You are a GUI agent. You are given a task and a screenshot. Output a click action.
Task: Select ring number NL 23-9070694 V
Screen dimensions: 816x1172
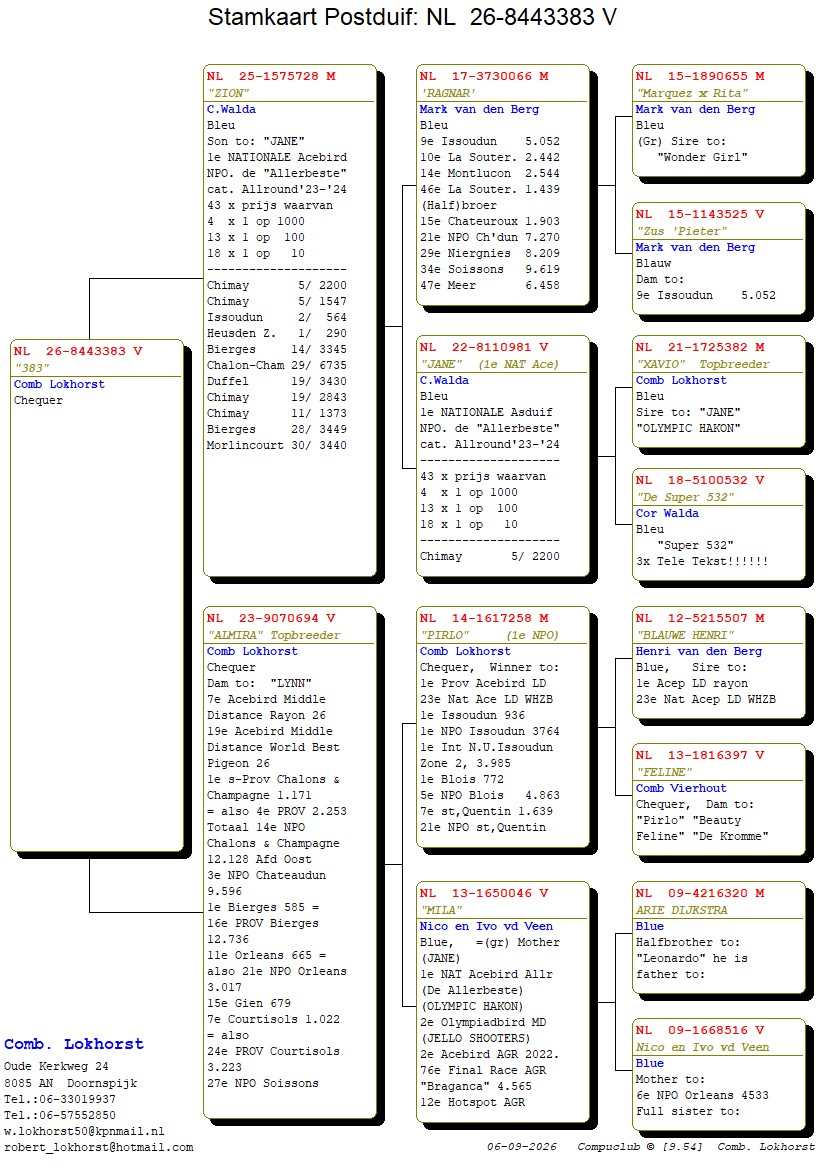tap(271, 618)
